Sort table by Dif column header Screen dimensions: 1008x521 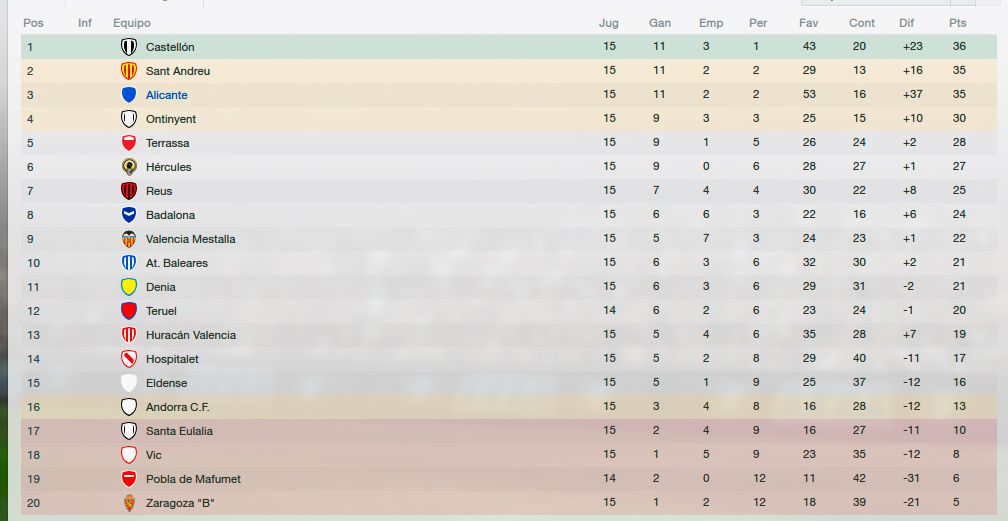(x=906, y=23)
